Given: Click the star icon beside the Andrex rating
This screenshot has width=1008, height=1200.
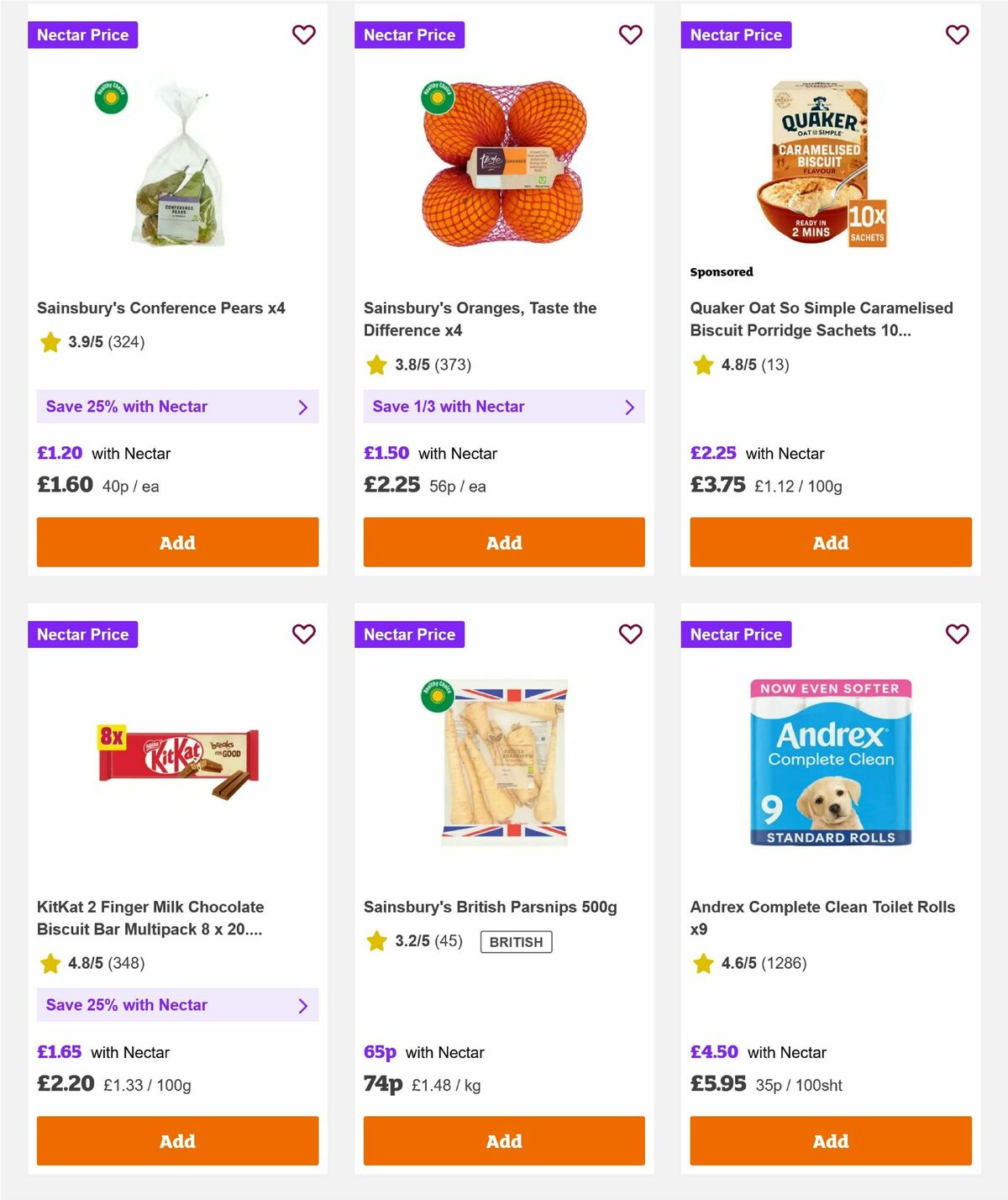Looking at the screenshot, I should tap(702, 964).
